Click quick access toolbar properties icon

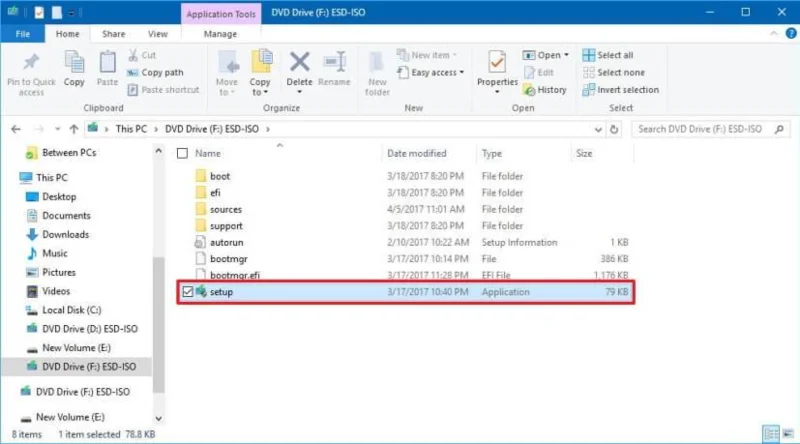[x=39, y=12]
